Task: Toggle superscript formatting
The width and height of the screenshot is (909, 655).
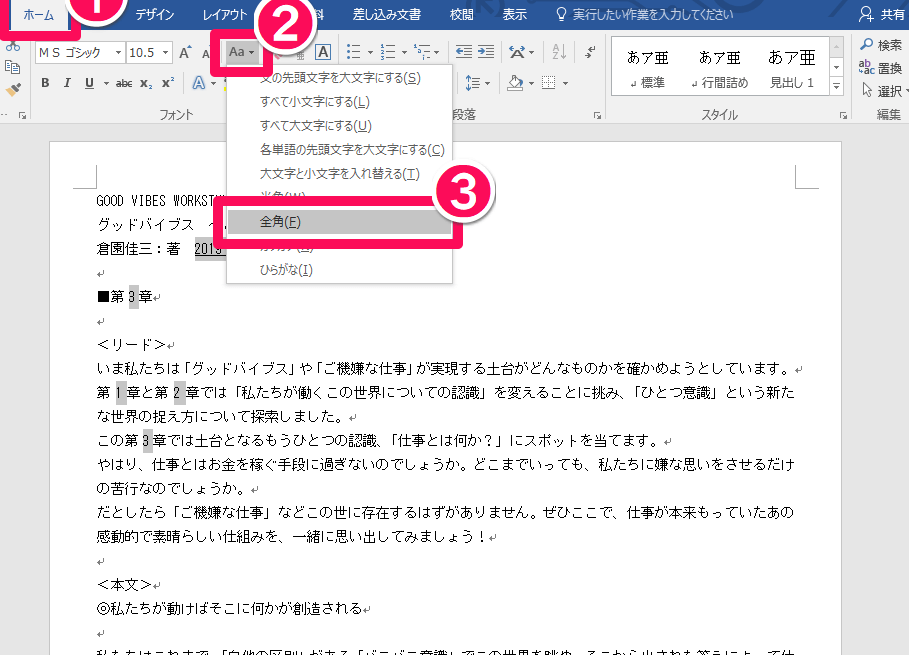Action: tap(168, 83)
